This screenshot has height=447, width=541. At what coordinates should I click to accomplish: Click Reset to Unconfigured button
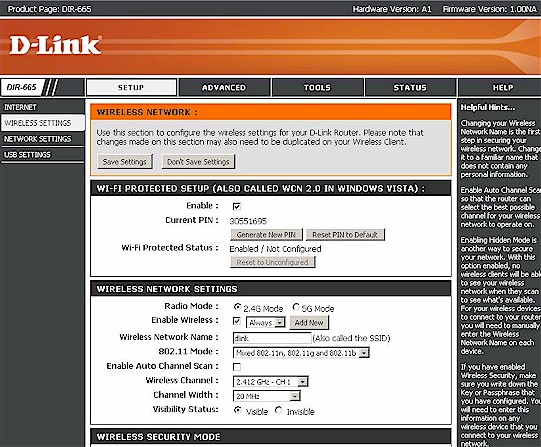[272, 262]
